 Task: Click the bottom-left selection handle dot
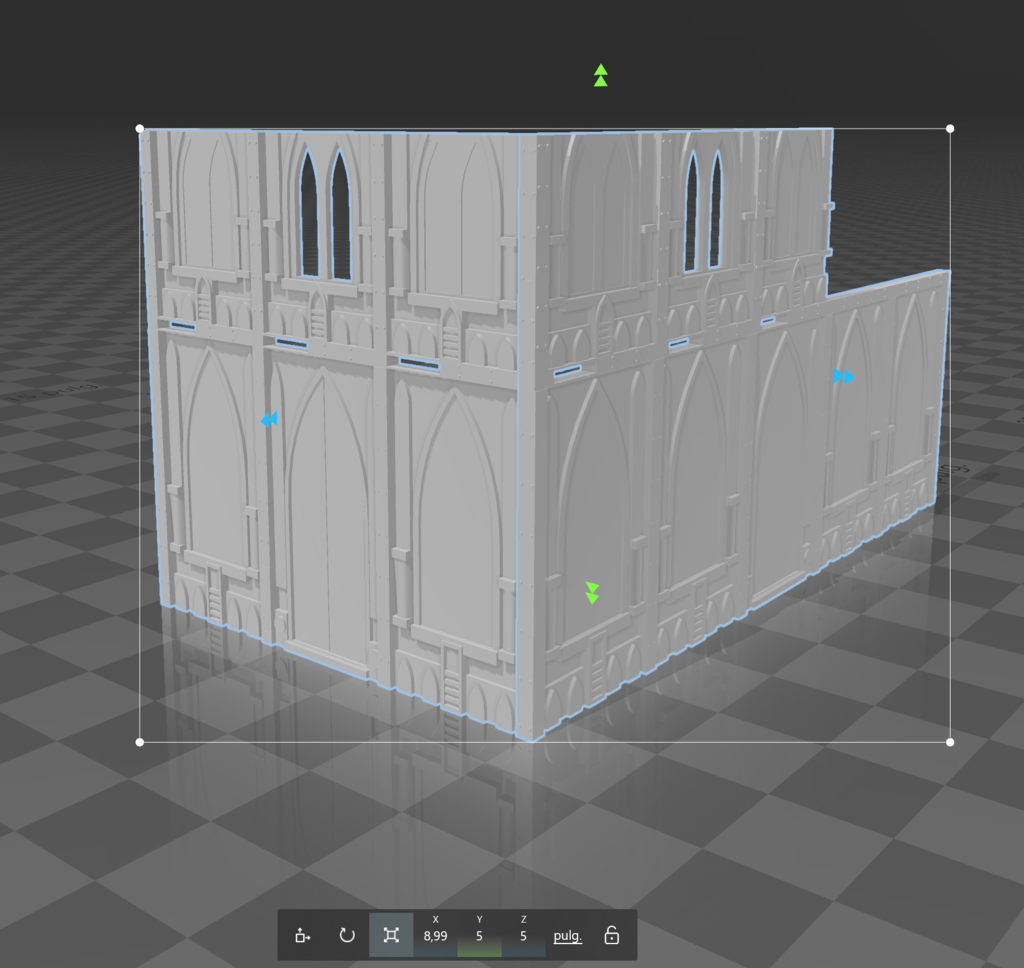click(139, 742)
